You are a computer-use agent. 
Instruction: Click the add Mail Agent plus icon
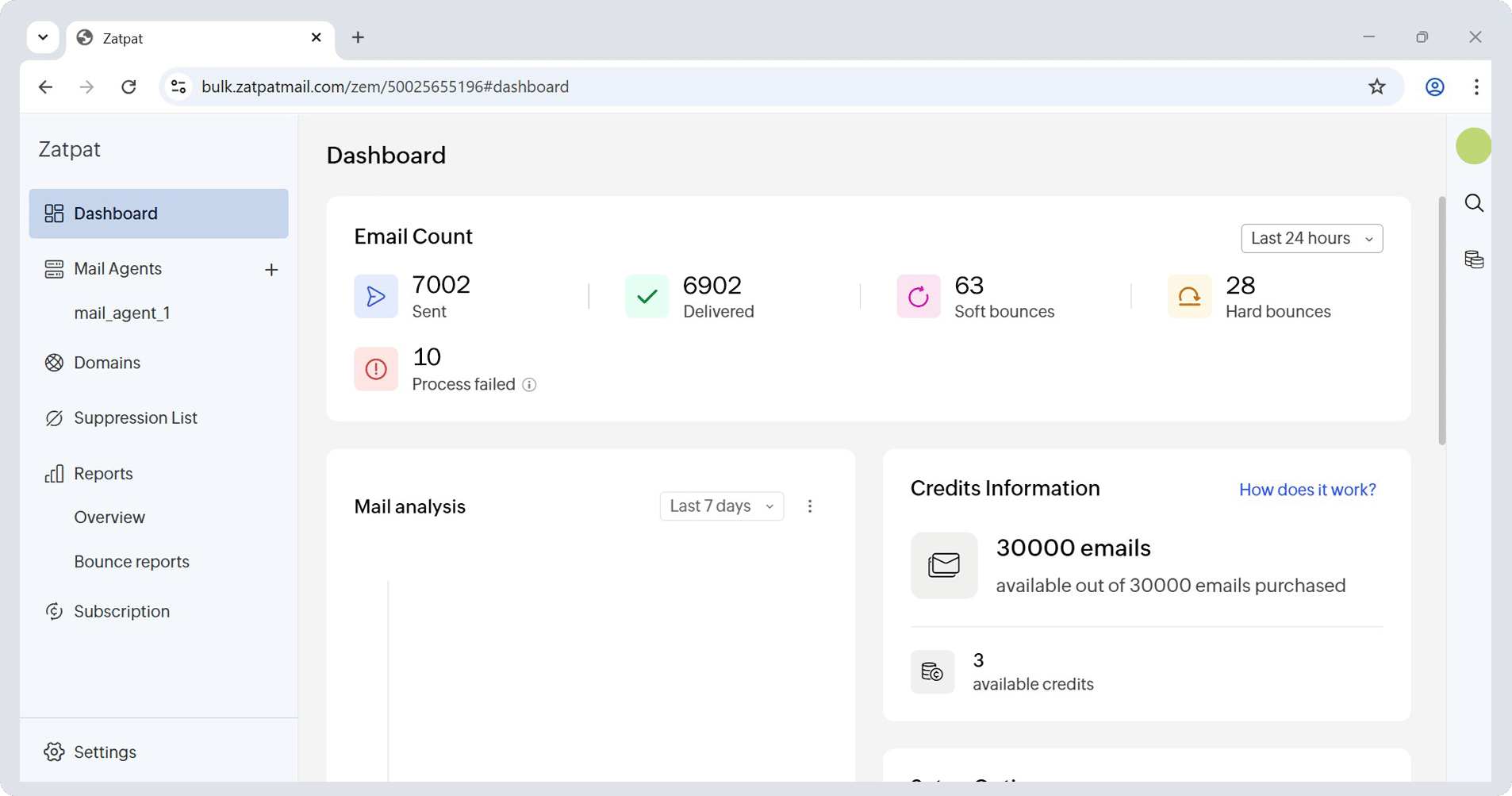tap(271, 270)
